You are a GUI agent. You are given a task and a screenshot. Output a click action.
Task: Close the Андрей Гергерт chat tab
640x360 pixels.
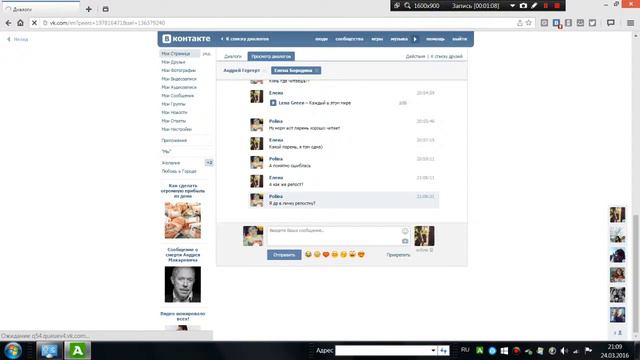click(x=264, y=71)
